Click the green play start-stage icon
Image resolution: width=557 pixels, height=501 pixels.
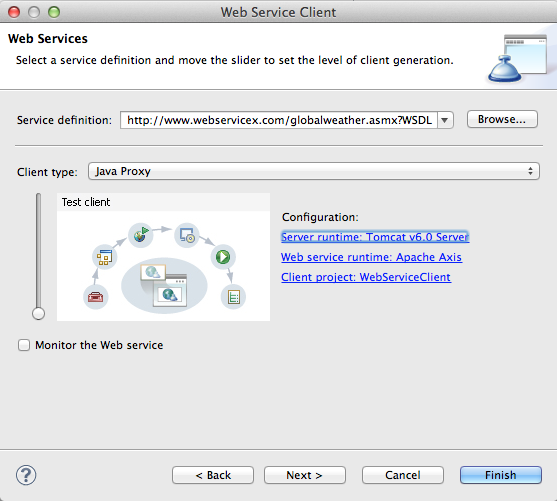(223, 257)
